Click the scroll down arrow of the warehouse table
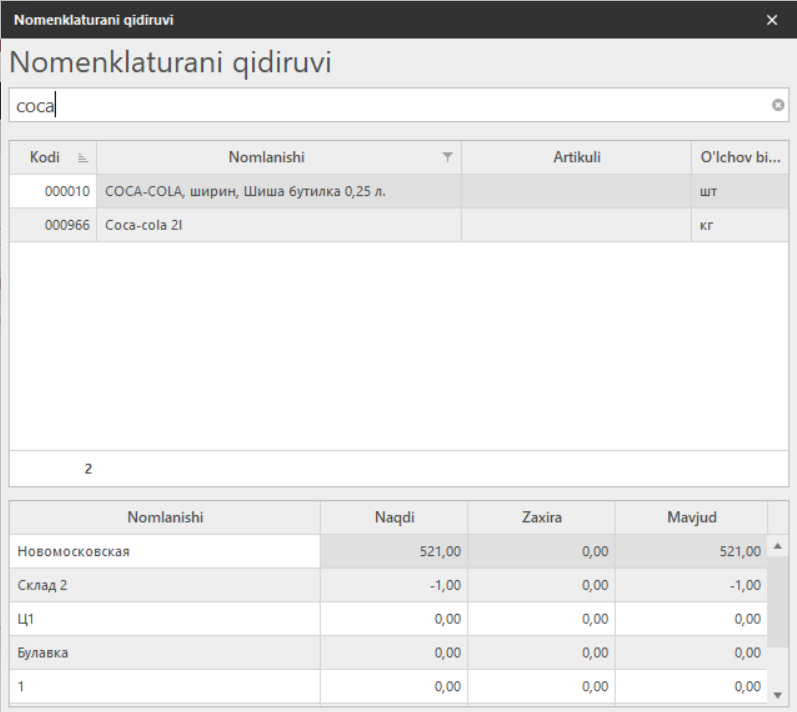 [x=777, y=695]
